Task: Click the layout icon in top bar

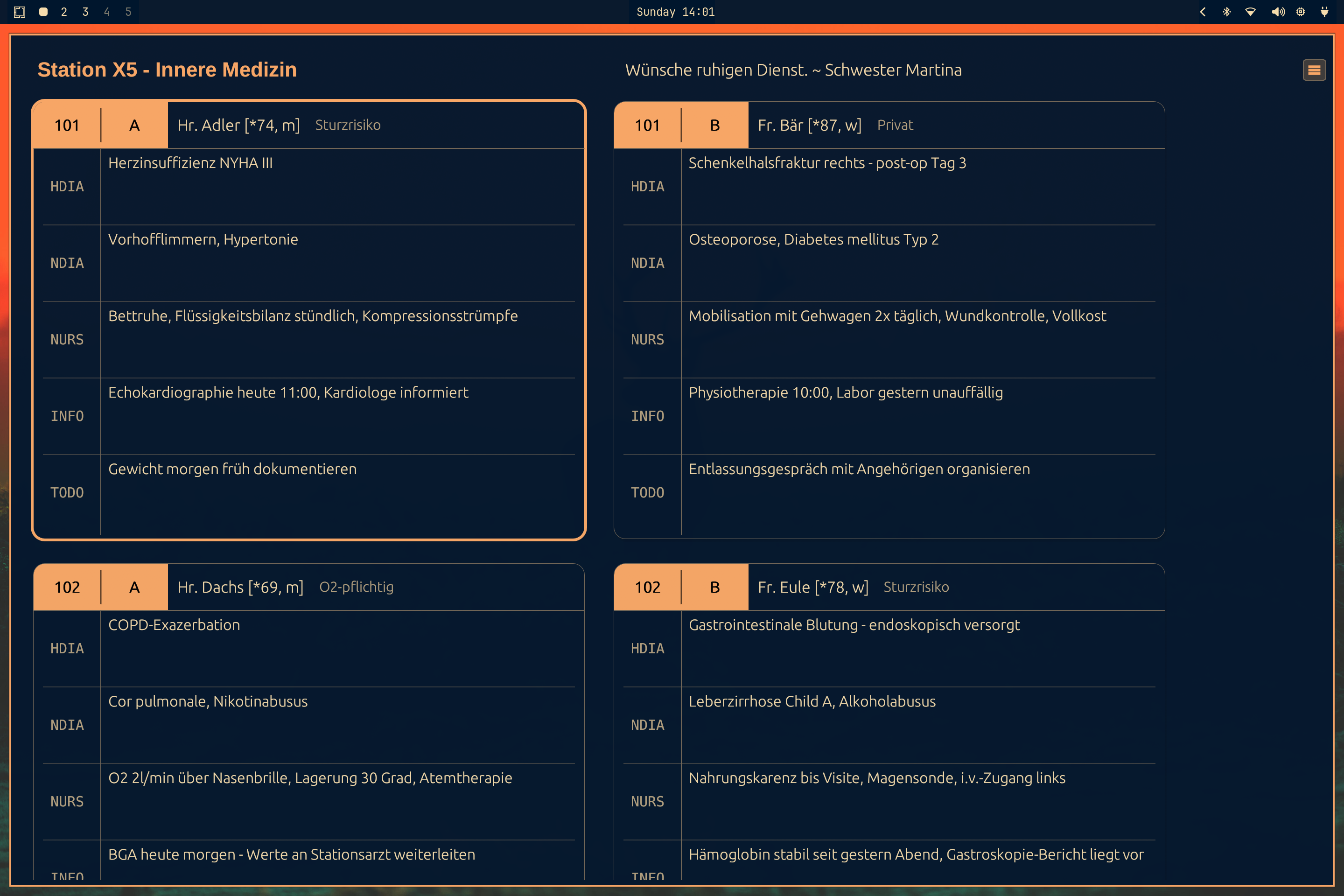Action: pyautogui.click(x=20, y=12)
